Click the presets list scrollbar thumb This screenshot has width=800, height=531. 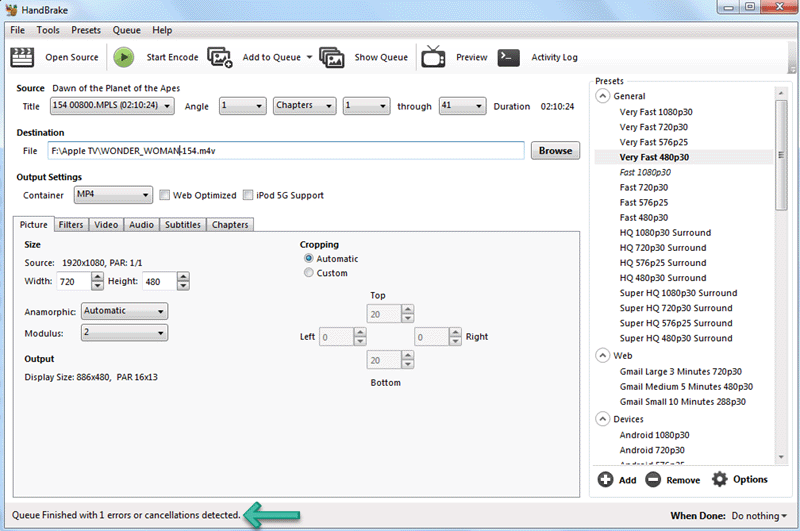(x=781, y=155)
